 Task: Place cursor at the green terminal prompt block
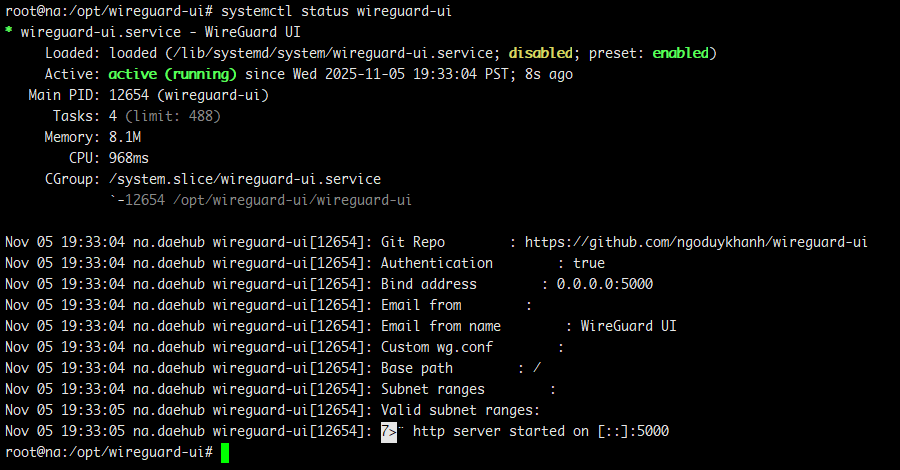(x=225, y=453)
